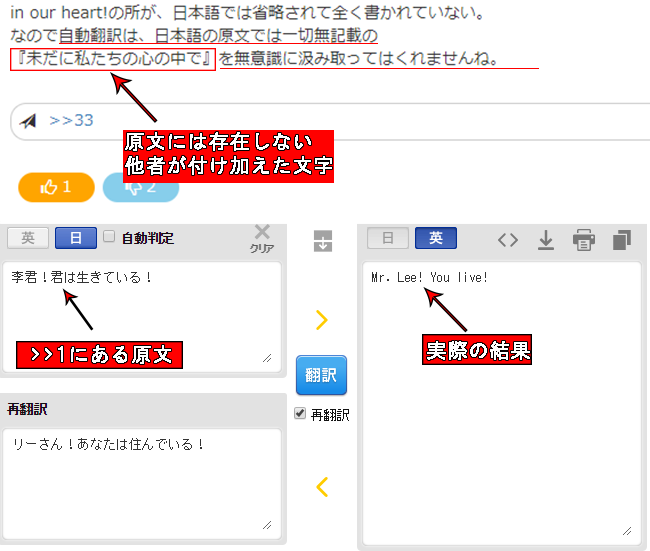
Task: Click the embed code brackets icon
Action: 508,239
